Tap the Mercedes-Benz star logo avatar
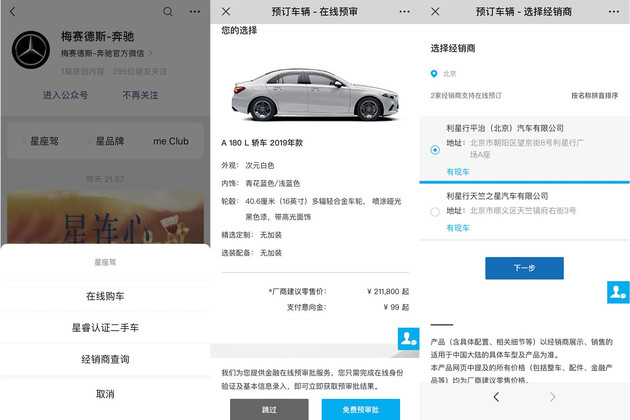The image size is (630, 420). (x=31, y=50)
